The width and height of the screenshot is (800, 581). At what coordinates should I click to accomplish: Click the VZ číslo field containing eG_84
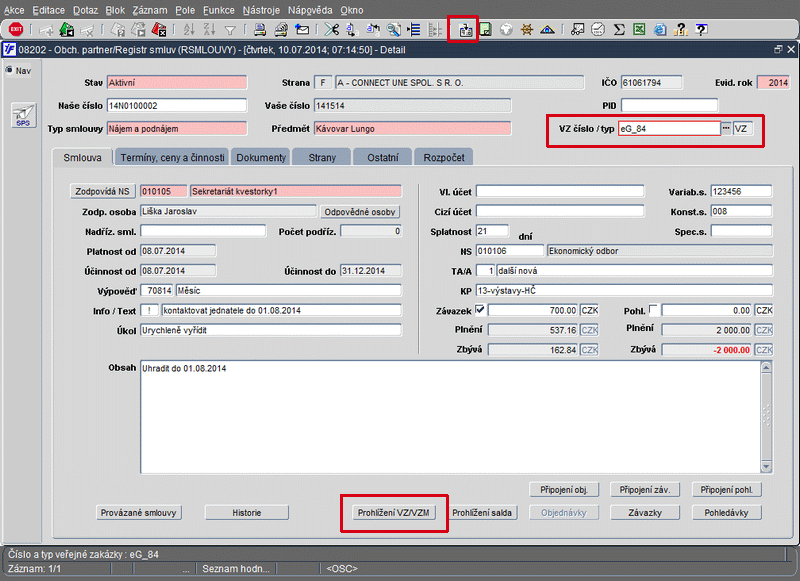pyautogui.click(x=669, y=129)
